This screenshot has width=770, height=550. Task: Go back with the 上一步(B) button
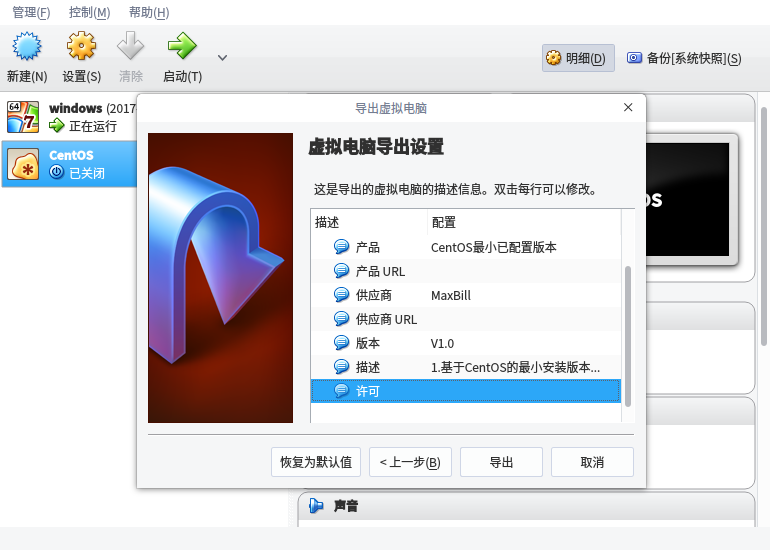(x=410, y=462)
